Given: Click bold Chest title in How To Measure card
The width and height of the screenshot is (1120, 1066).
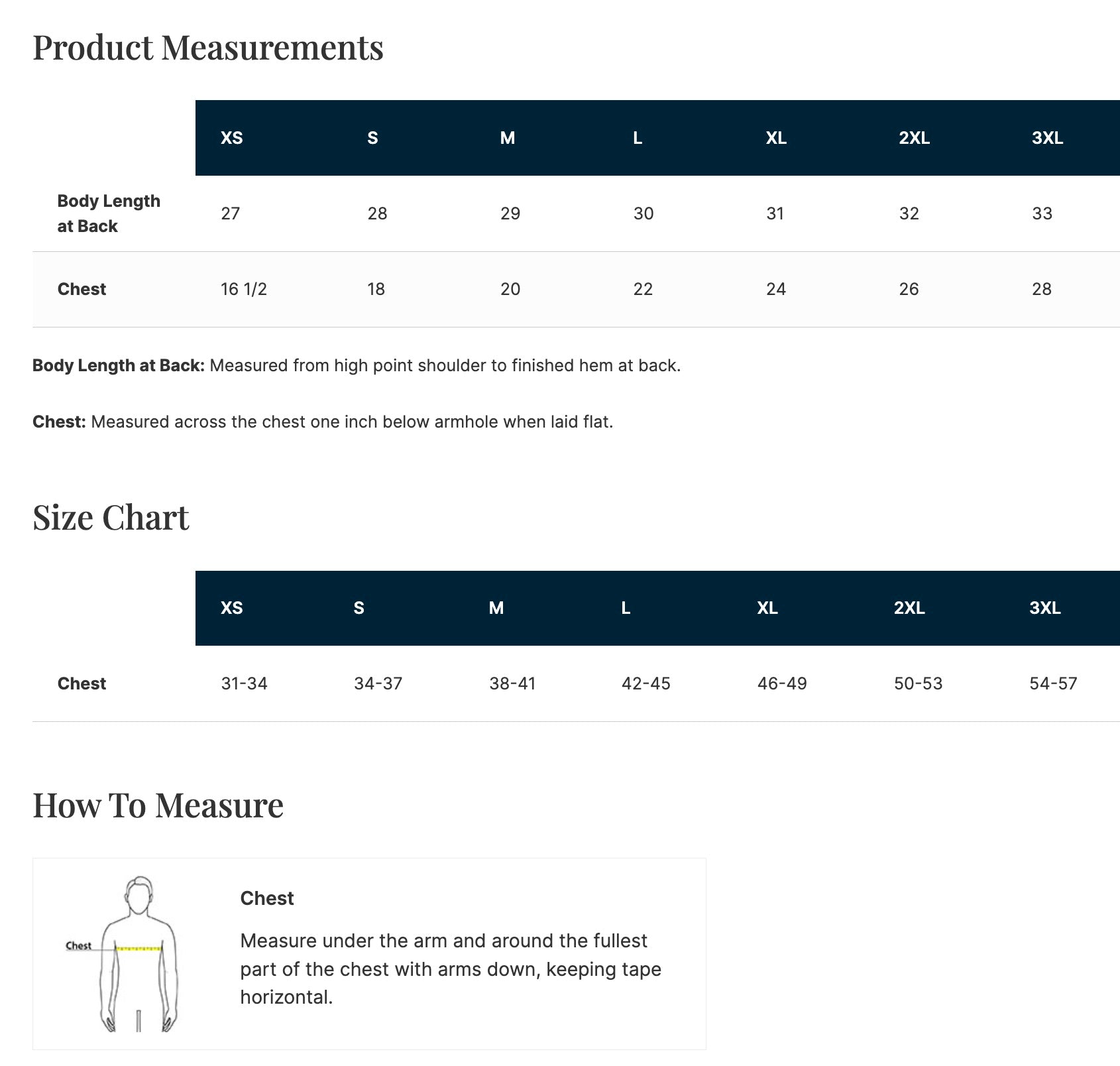Looking at the screenshot, I should coord(266,898).
